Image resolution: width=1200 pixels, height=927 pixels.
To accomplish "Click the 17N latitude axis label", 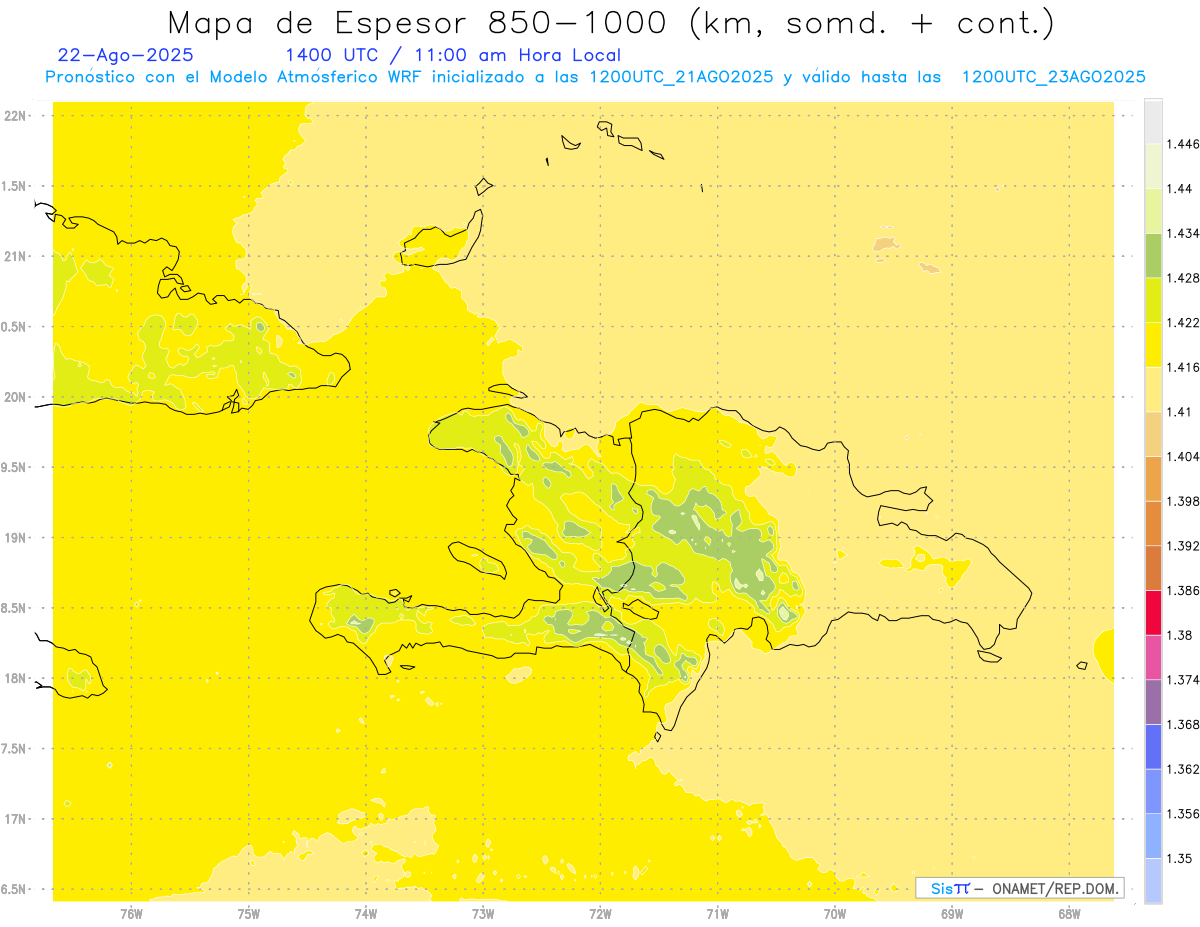I will click(16, 819).
